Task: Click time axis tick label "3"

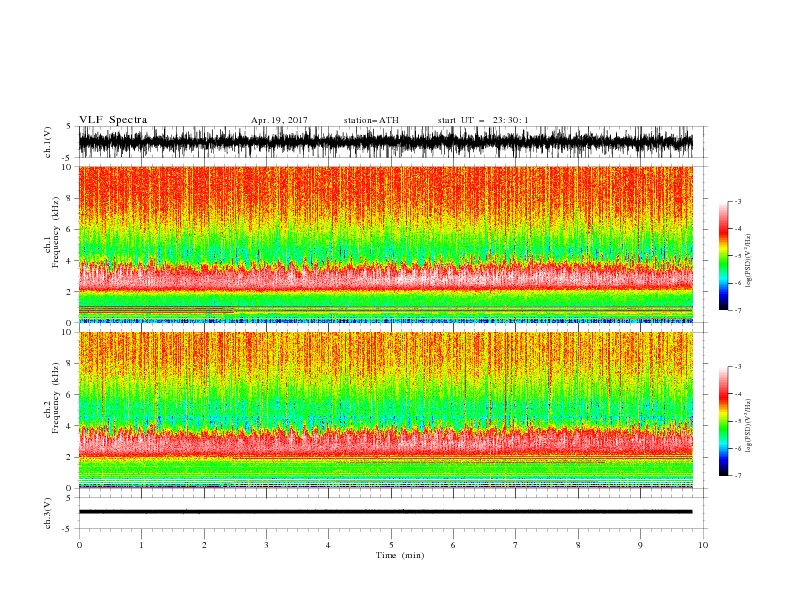Action: pos(266,545)
